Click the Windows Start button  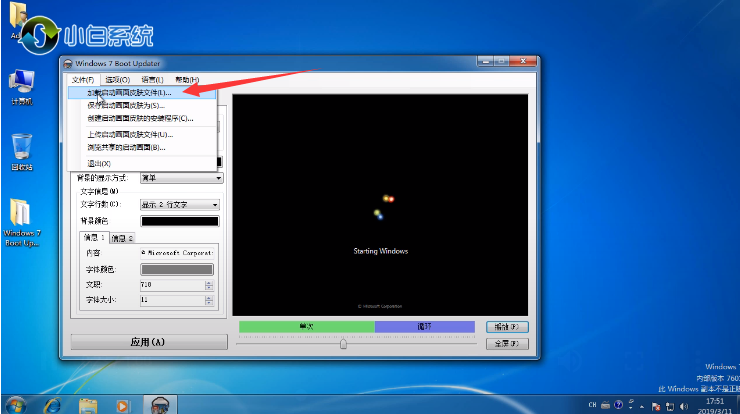[16, 403]
